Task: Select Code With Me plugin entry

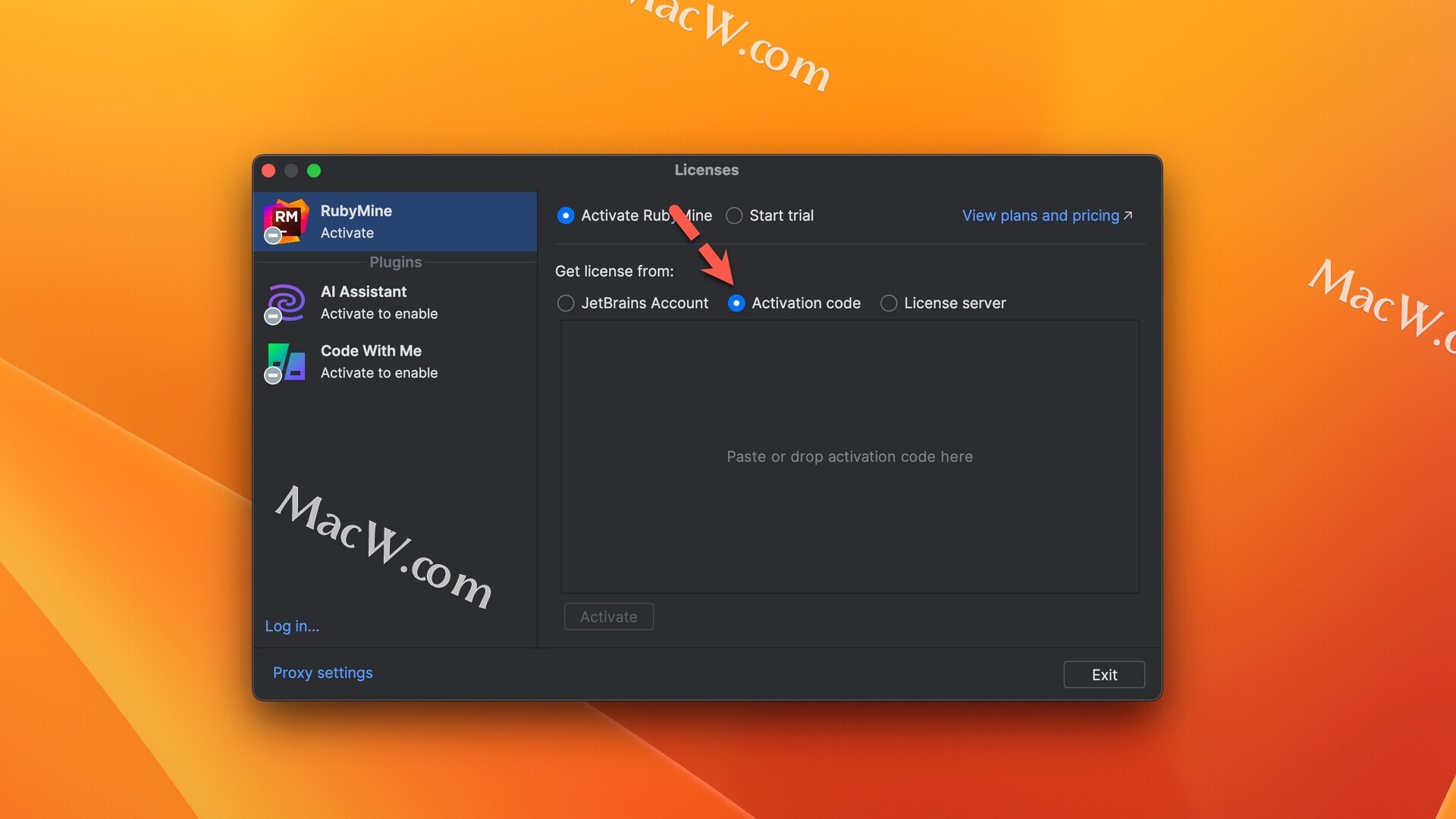Action: (395, 362)
